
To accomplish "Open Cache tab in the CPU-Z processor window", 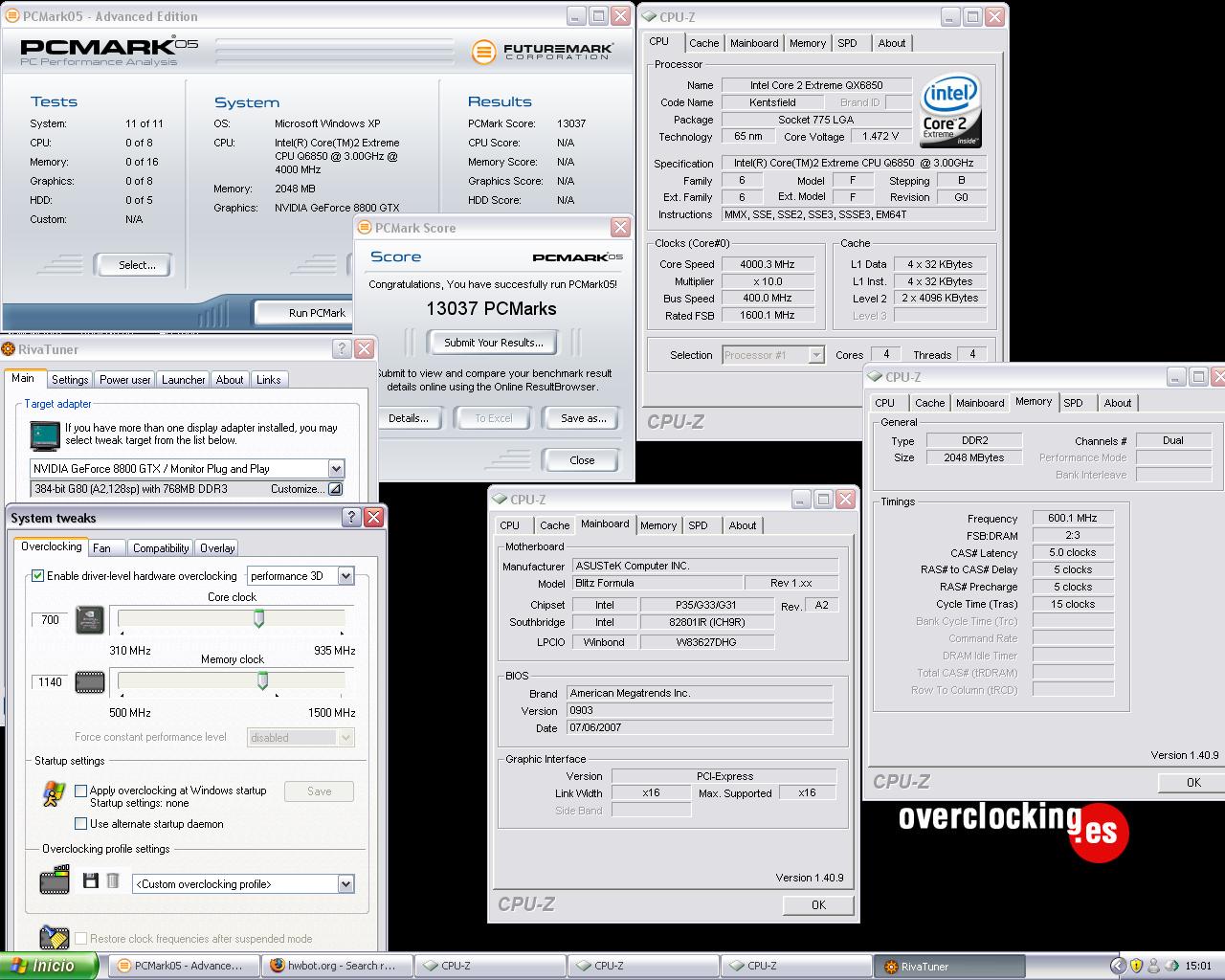I will [x=704, y=43].
